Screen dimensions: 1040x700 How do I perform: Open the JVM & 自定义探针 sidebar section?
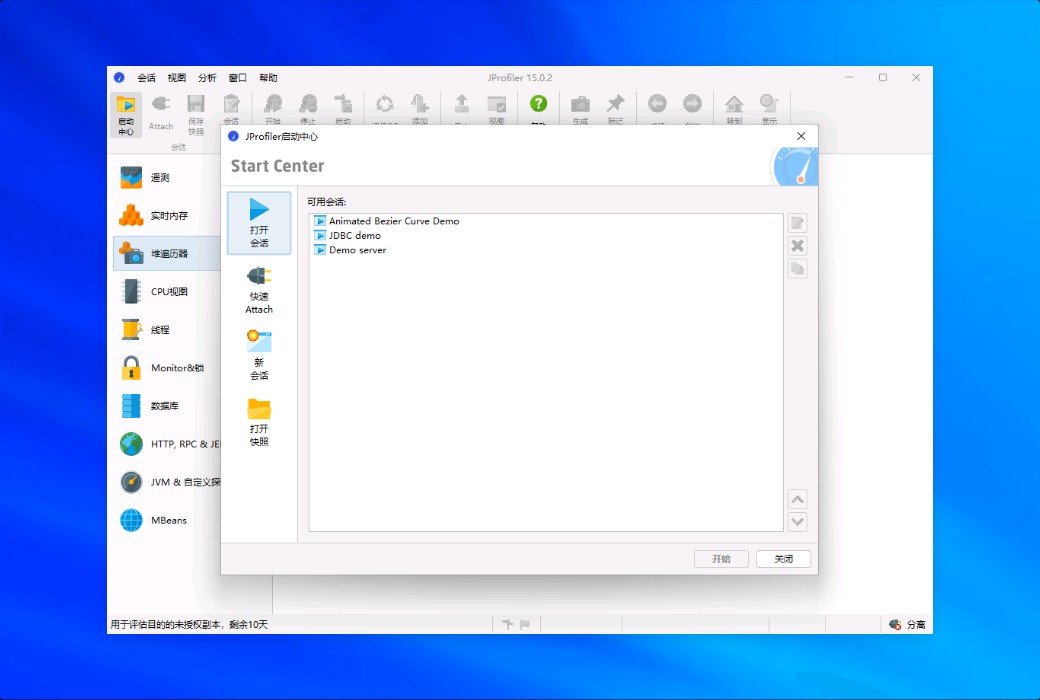pyautogui.click(x=167, y=482)
